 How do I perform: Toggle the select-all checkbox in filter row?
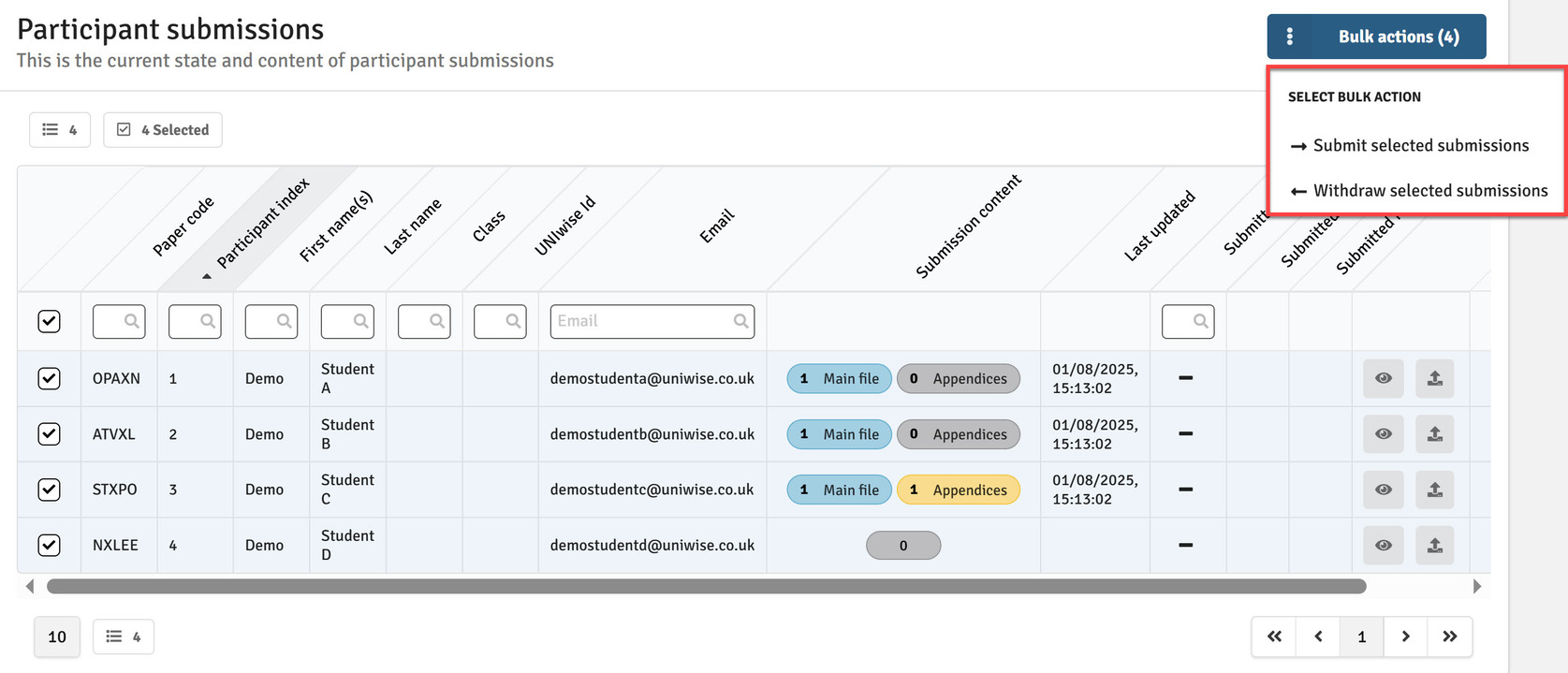pos(49,321)
